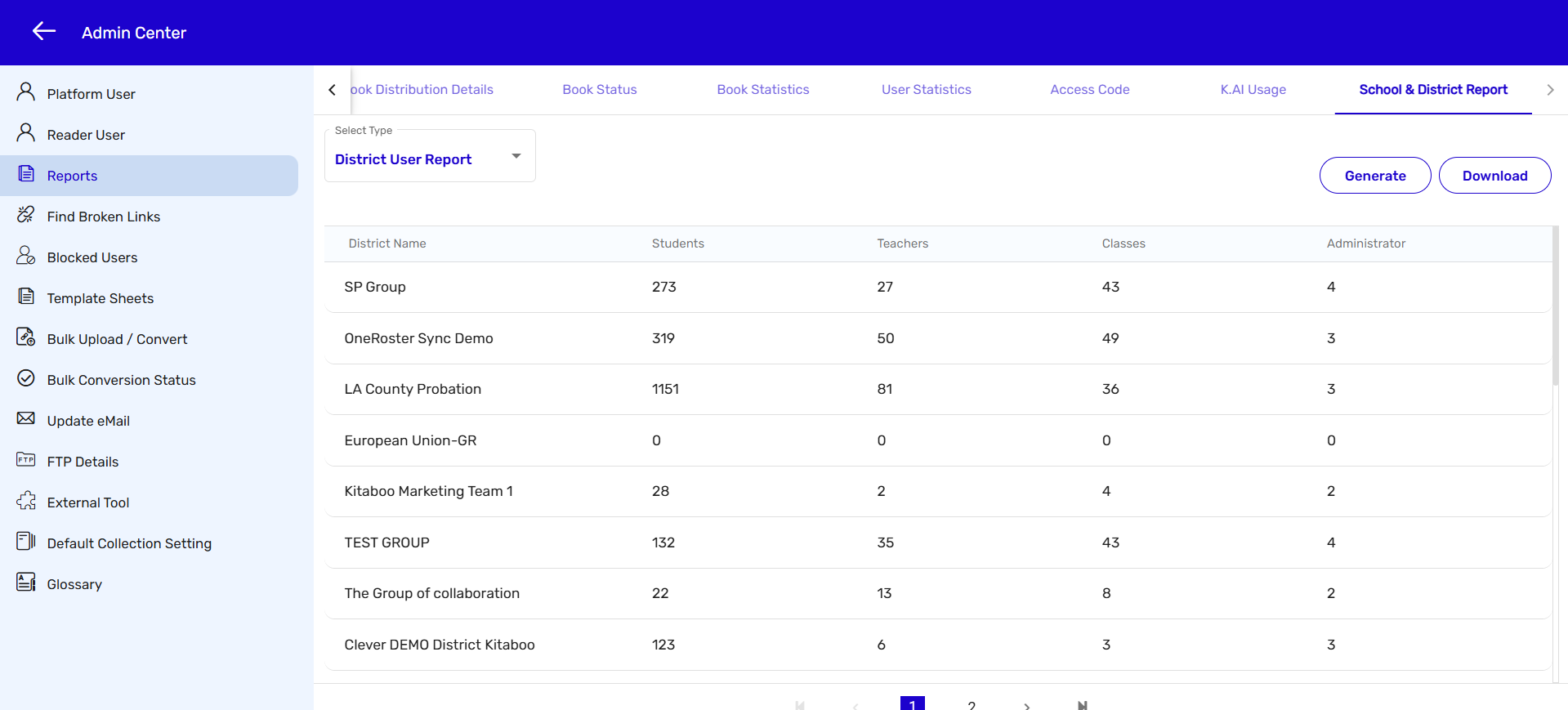Open the K.AI Usage tab

tap(1253, 90)
